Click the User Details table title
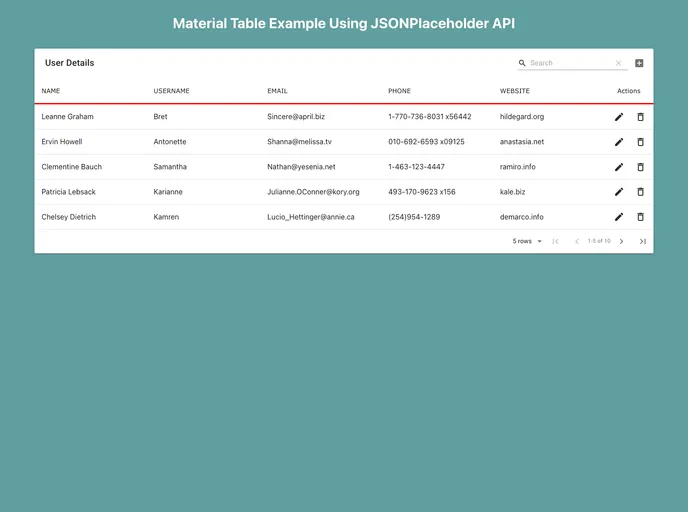 point(69,63)
